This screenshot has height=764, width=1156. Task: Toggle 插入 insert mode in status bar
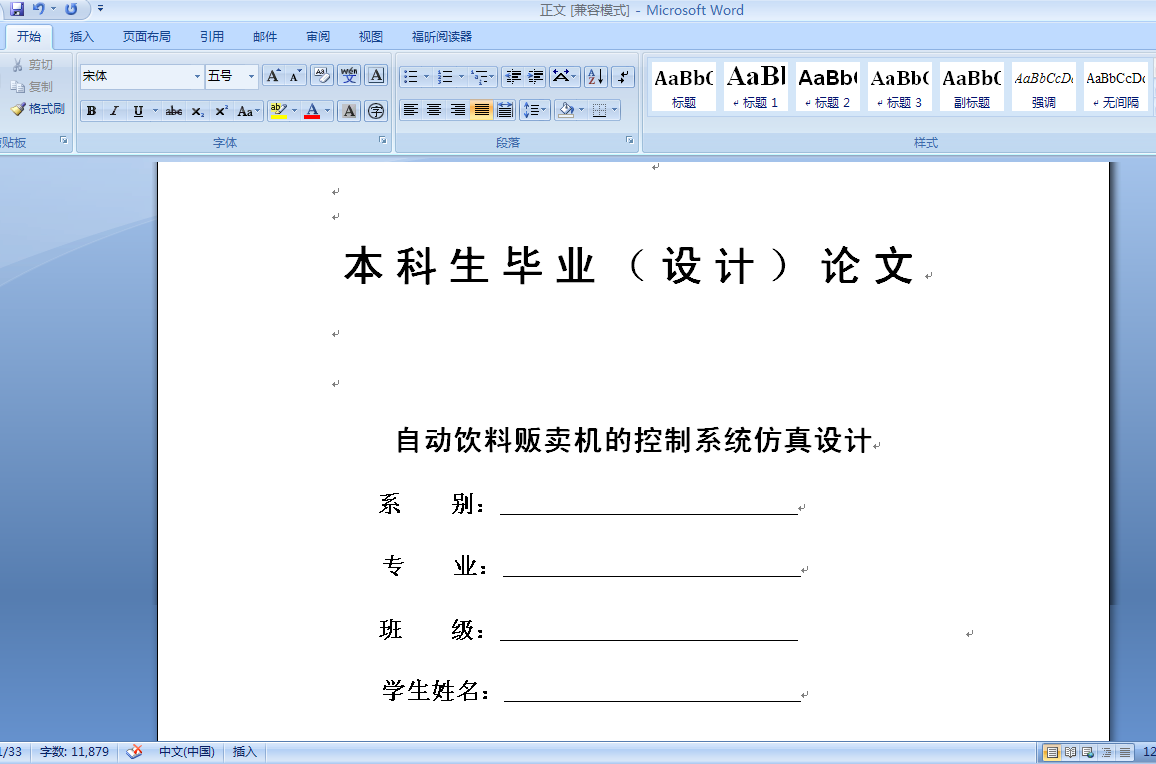tap(245, 751)
